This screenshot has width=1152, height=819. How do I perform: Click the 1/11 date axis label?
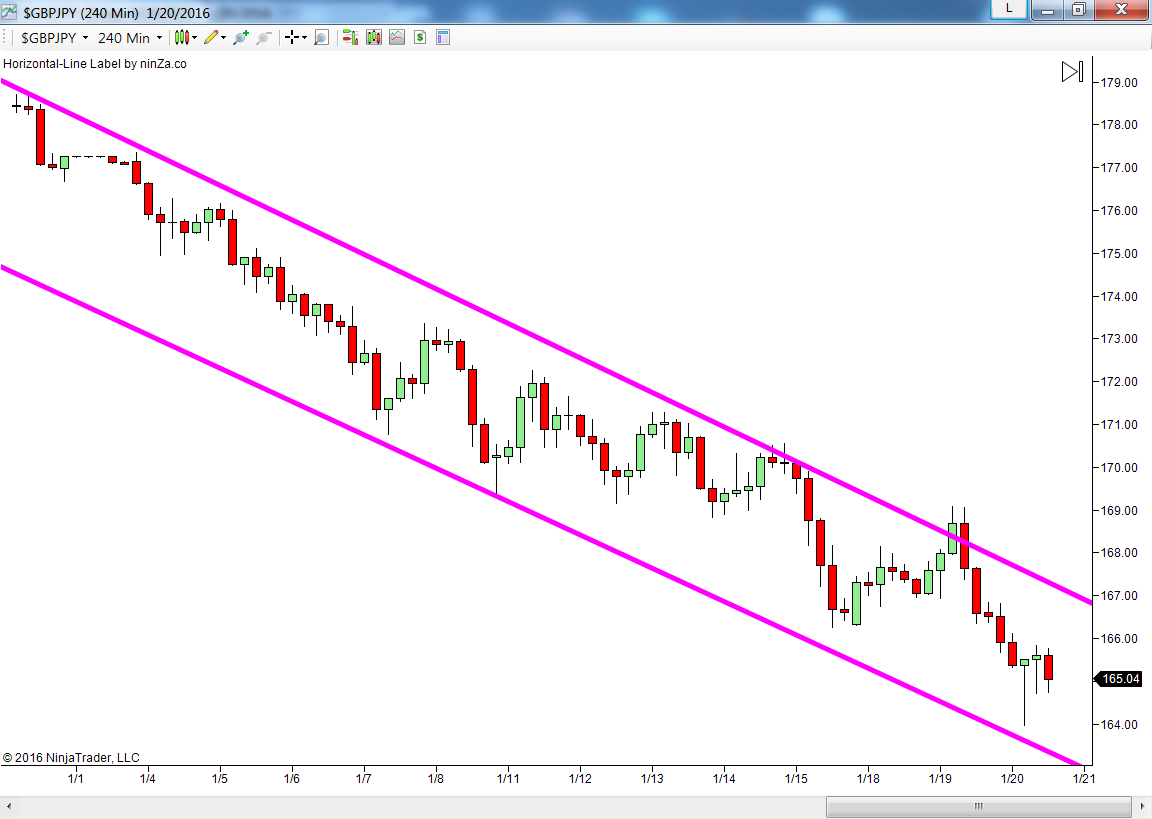click(508, 779)
